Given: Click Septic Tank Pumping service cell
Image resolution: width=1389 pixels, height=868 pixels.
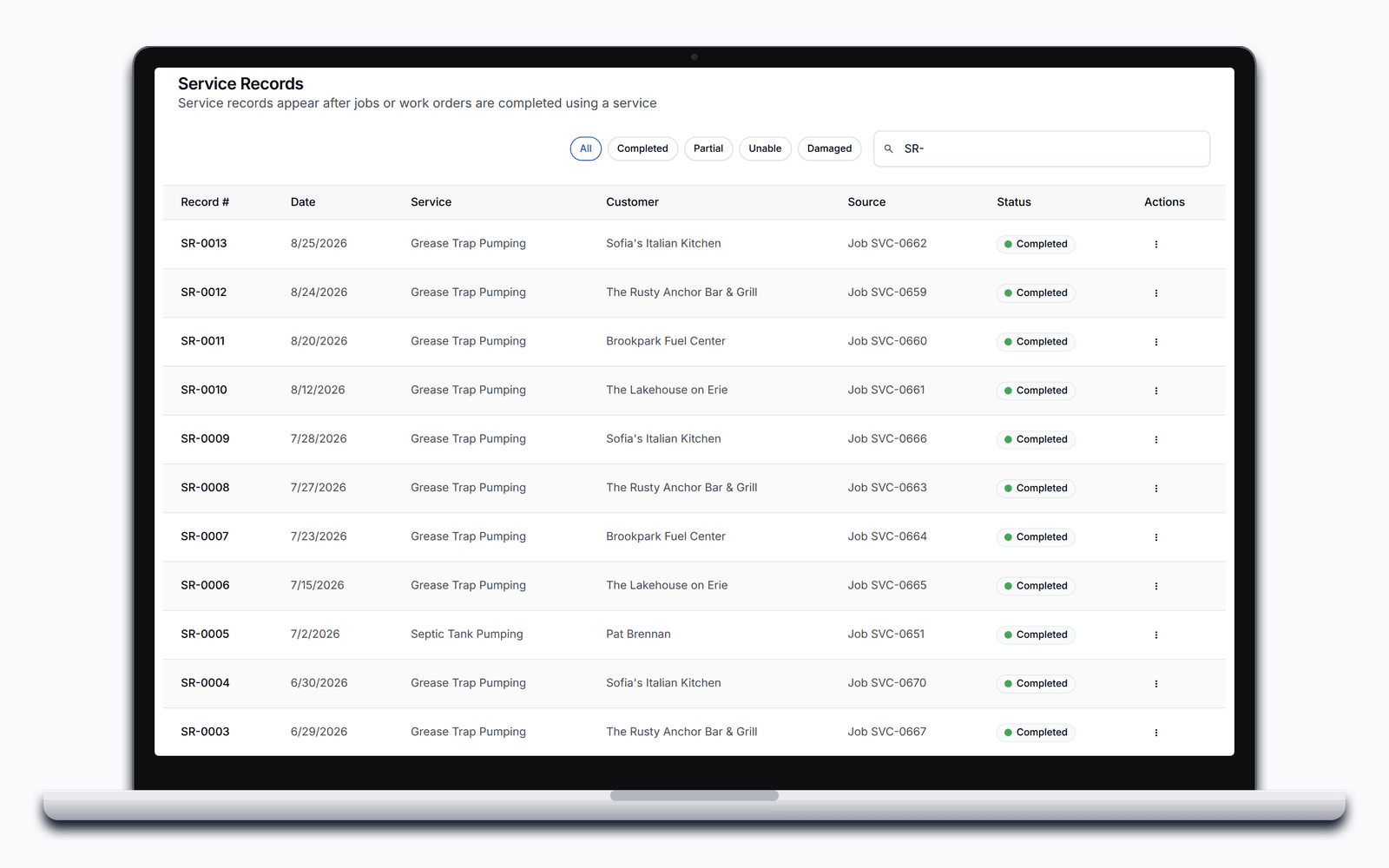Looking at the screenshot, I should (x=467, y=635).
